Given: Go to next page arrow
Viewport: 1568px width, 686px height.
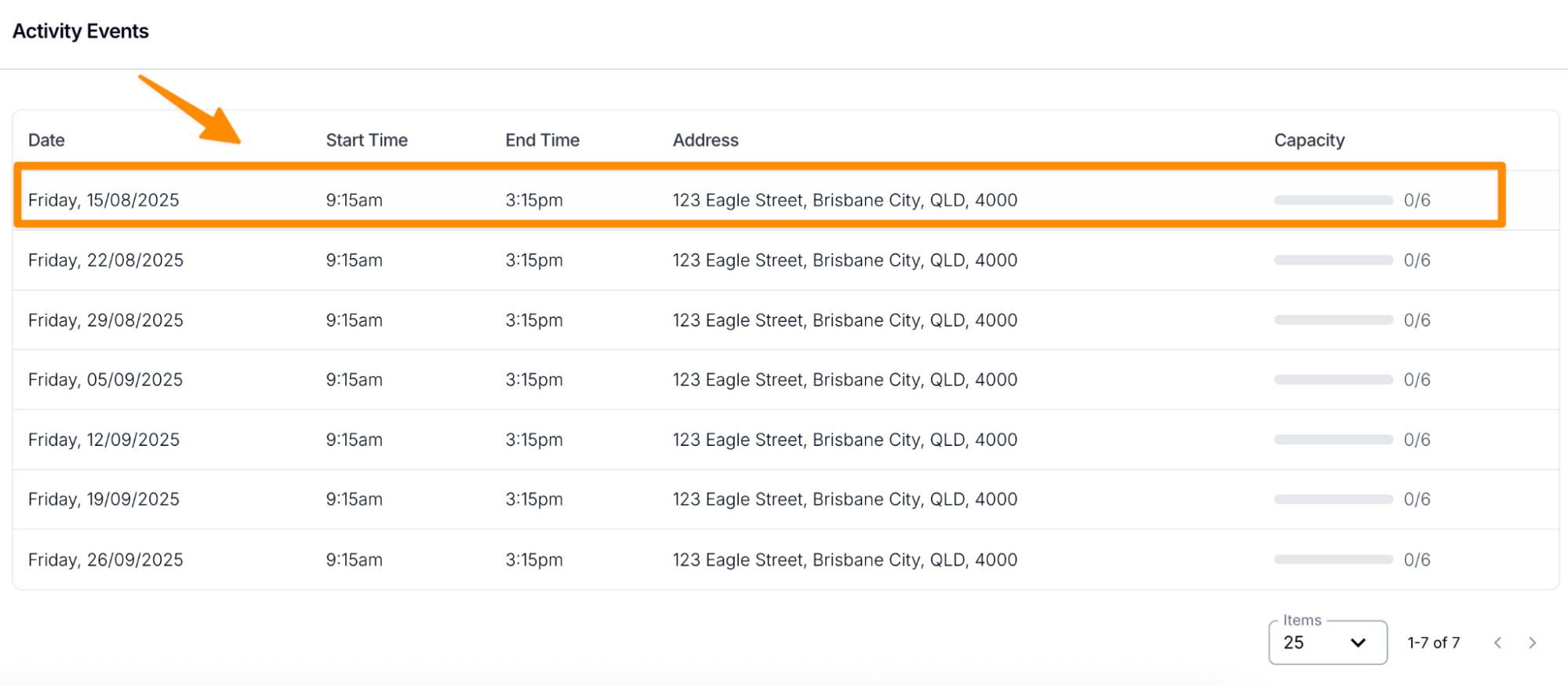Looking at the screenshot, I should pos(1533,643).
